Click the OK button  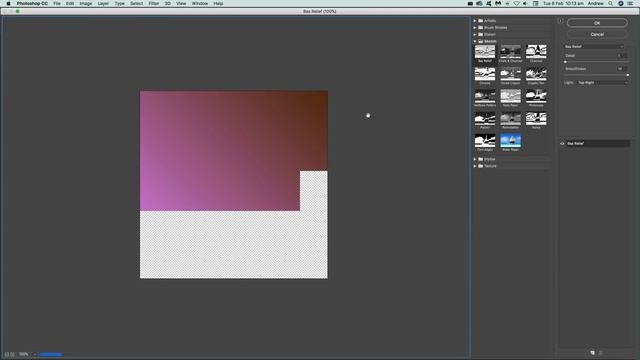tap(597, 23)
